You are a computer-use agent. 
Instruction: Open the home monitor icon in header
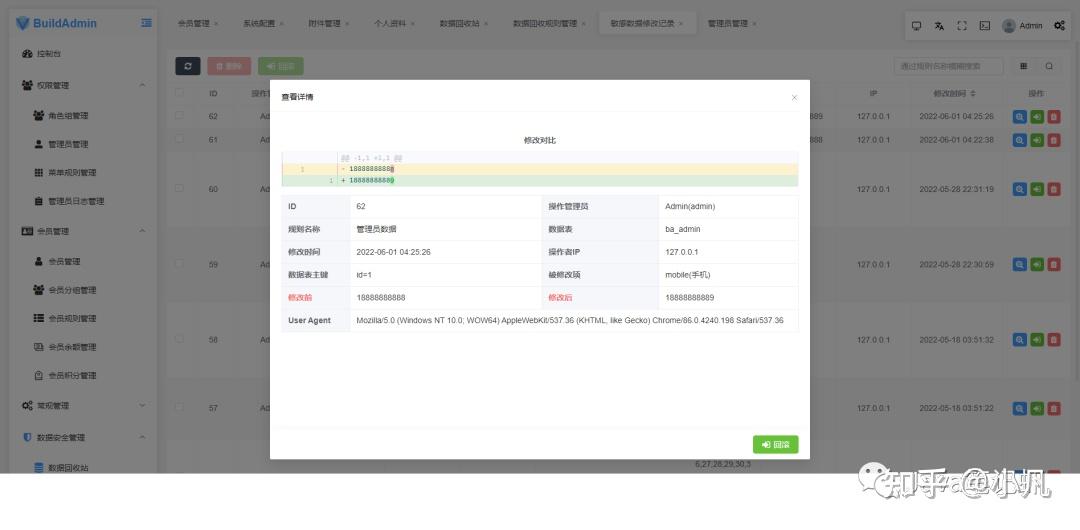[916, 26]
